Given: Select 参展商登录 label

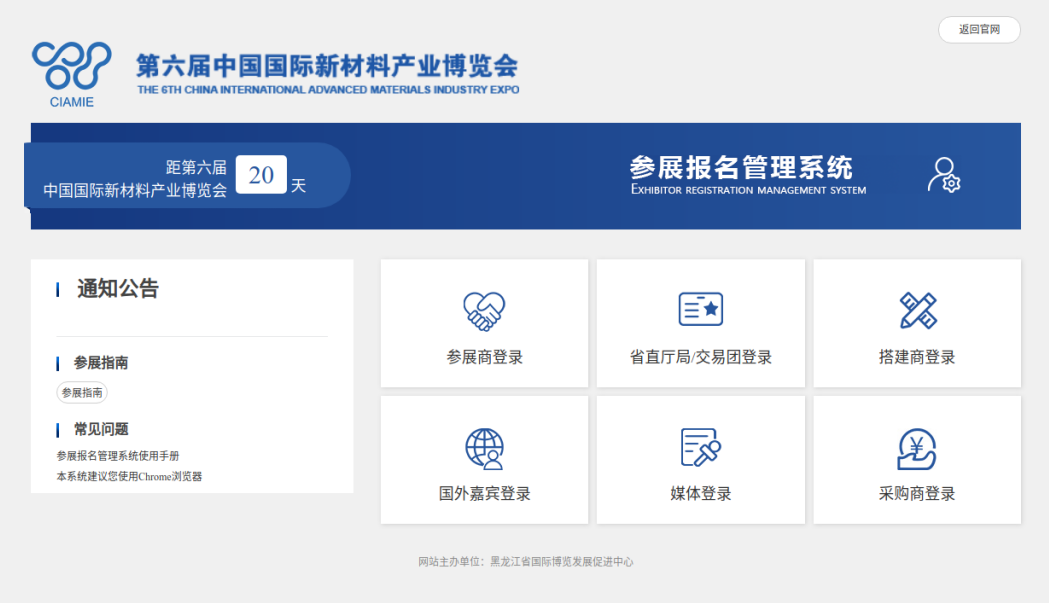Looking at the screenshot, I should click(x=484, y=357).
